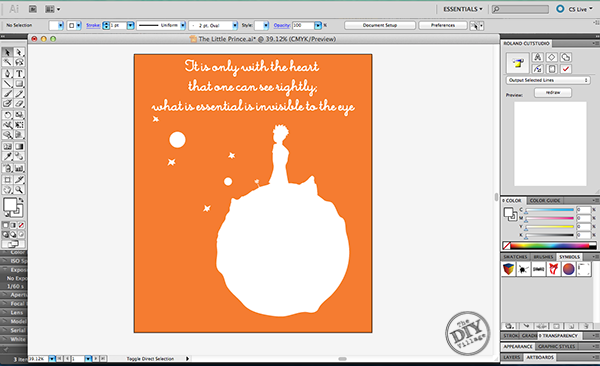Select the Rectangle shape tool
600x366 pixels.
click(x=19, y=84)
